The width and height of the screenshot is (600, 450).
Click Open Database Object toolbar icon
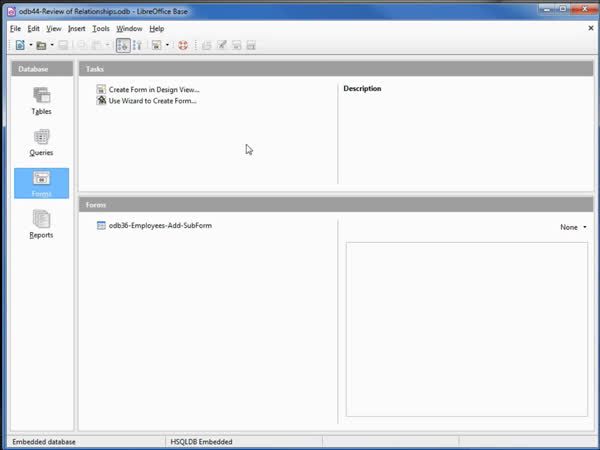coord(207,45)
